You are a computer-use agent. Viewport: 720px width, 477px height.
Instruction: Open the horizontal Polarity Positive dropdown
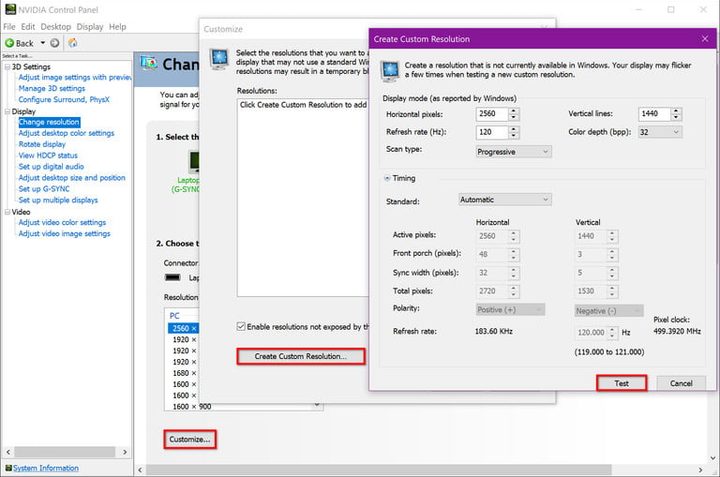point(510,310)
